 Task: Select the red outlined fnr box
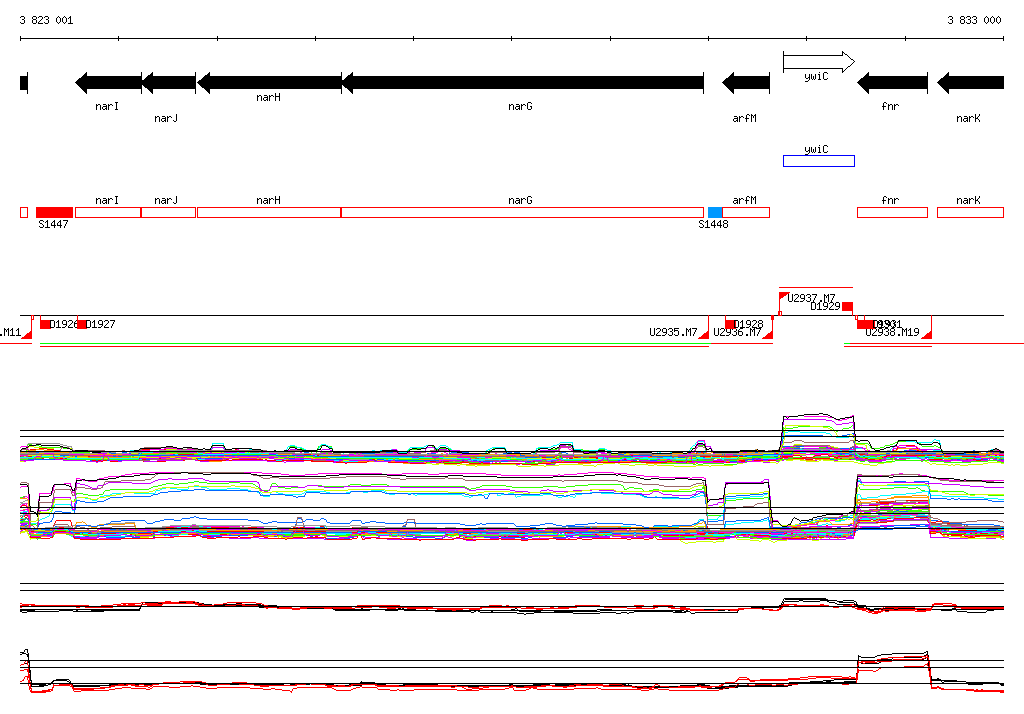tap(892, 212)
